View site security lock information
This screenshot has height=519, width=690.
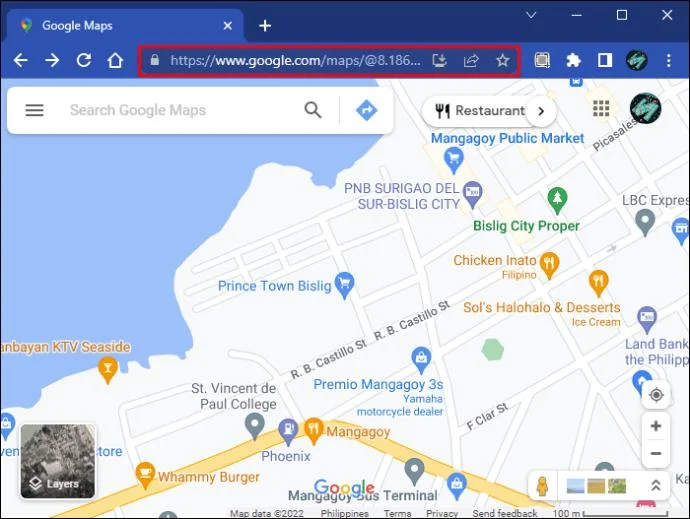tap(154, 60)
